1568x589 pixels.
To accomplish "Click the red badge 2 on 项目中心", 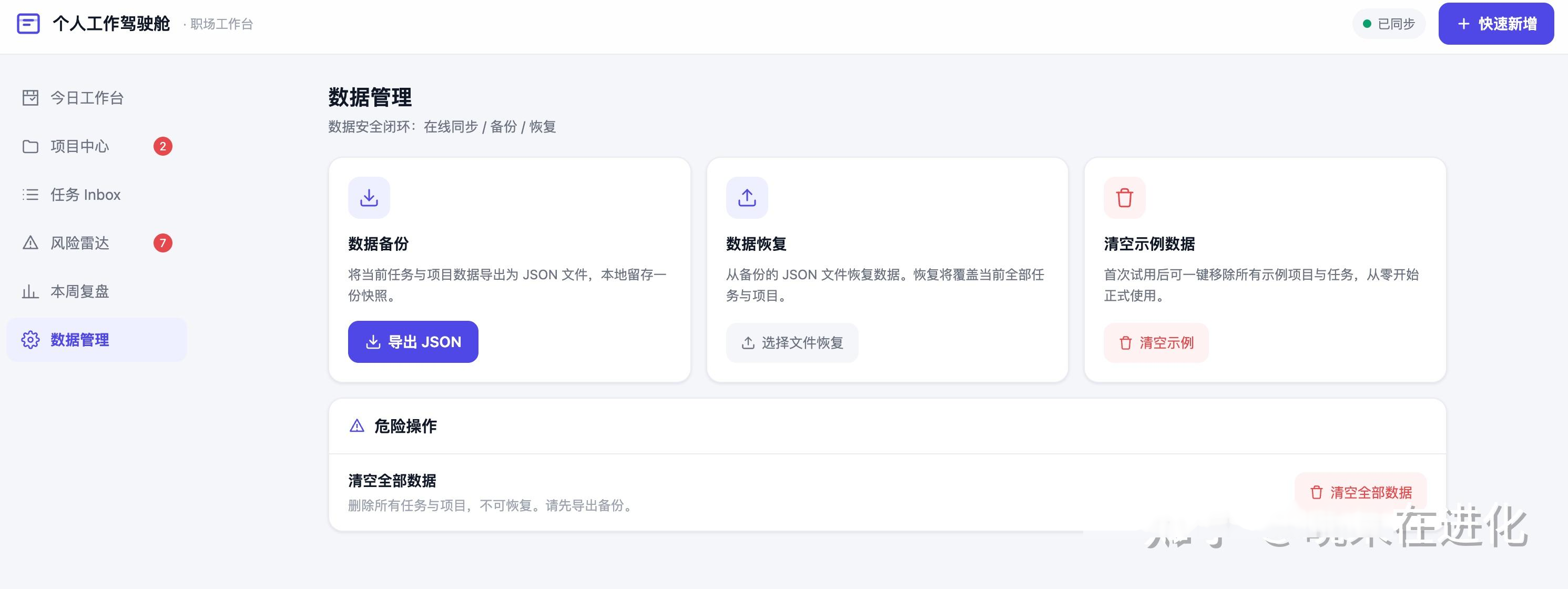I will 162,146.
